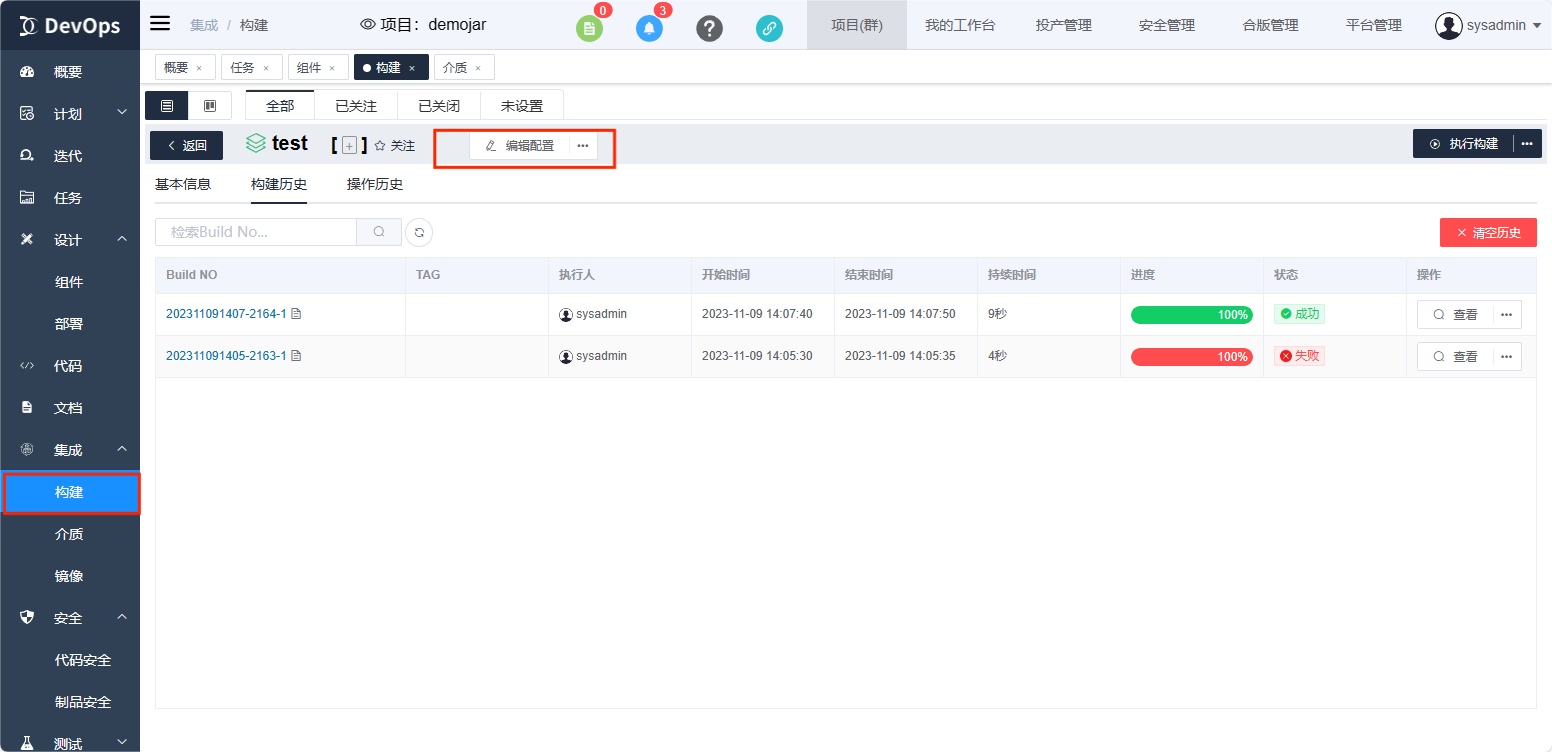Viewport: 1552px width, 752px height.
Task: Switch to the 操作历史 tab
Action: [x=374, y=184]
